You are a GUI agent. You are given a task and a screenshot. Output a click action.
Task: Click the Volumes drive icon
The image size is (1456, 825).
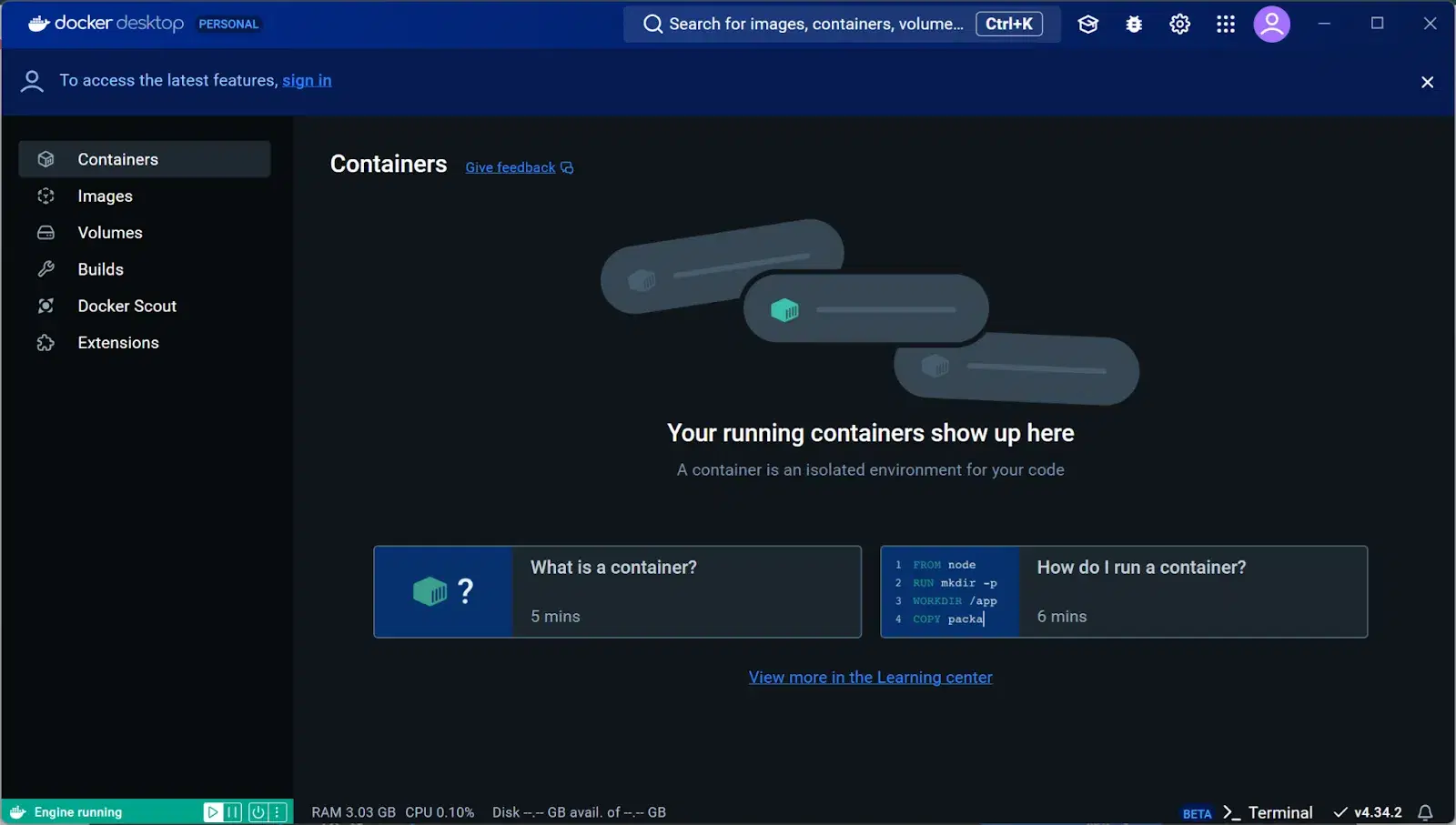point(45,233)
